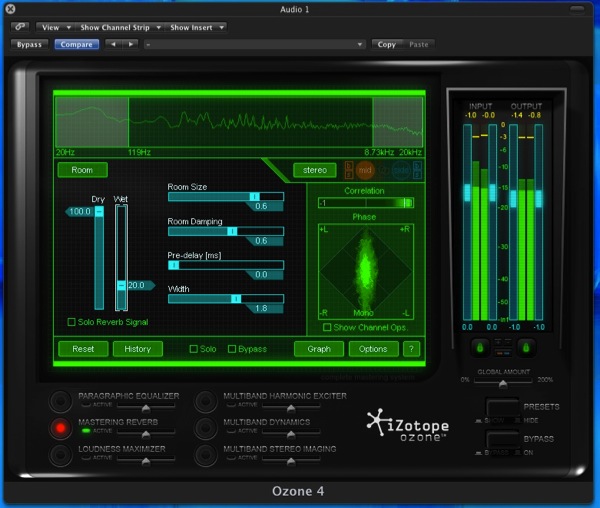Click the side solo s box
The image size is (600, 508).
[417, 174]
